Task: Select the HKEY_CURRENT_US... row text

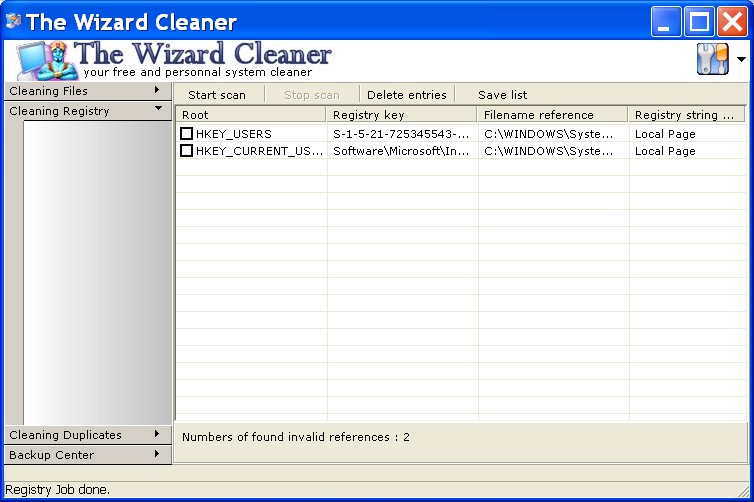Action: pyautogui.click(x=260, y=151)
